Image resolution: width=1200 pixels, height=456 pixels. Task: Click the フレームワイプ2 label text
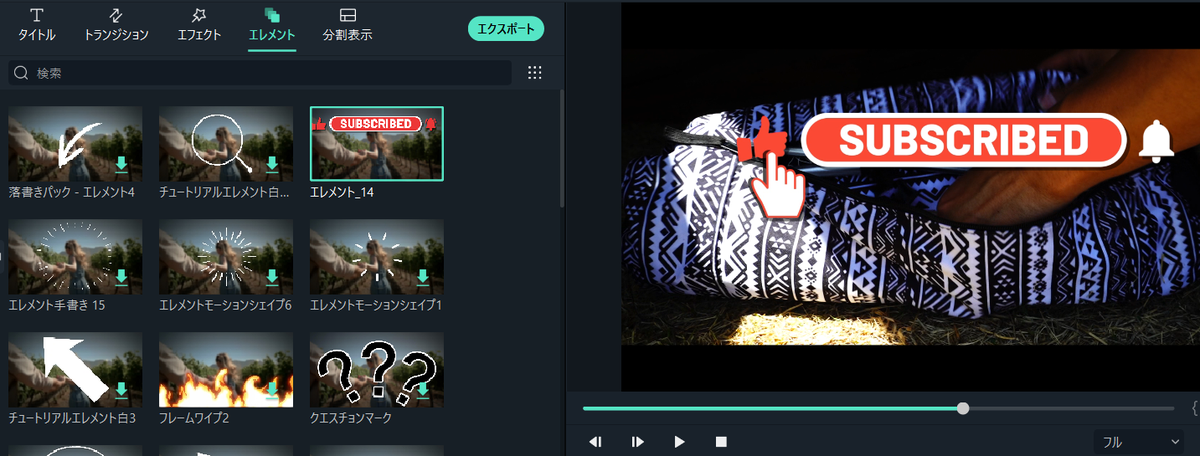tap(194, 417)
